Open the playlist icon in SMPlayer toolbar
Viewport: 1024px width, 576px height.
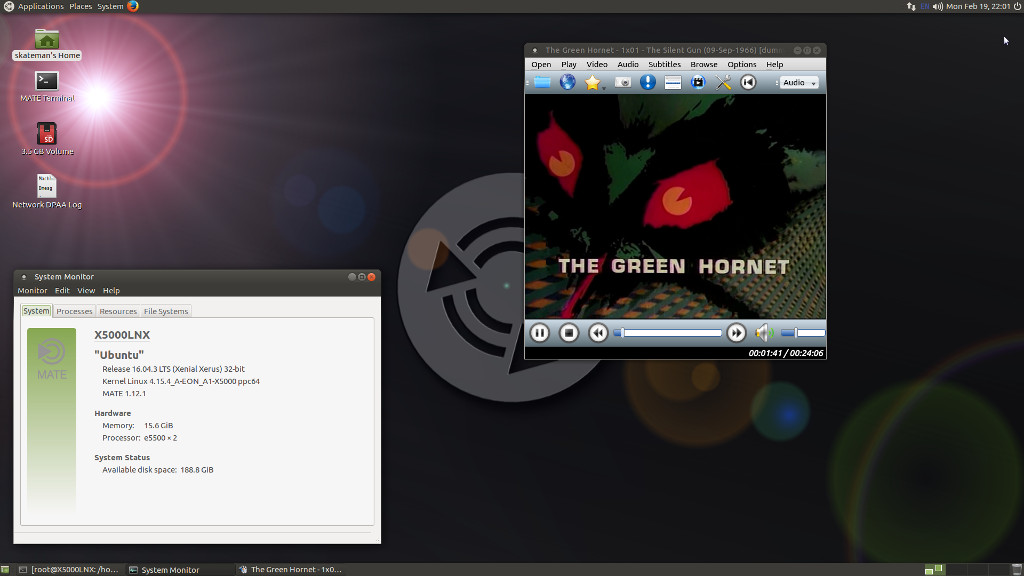pos(673,82)
